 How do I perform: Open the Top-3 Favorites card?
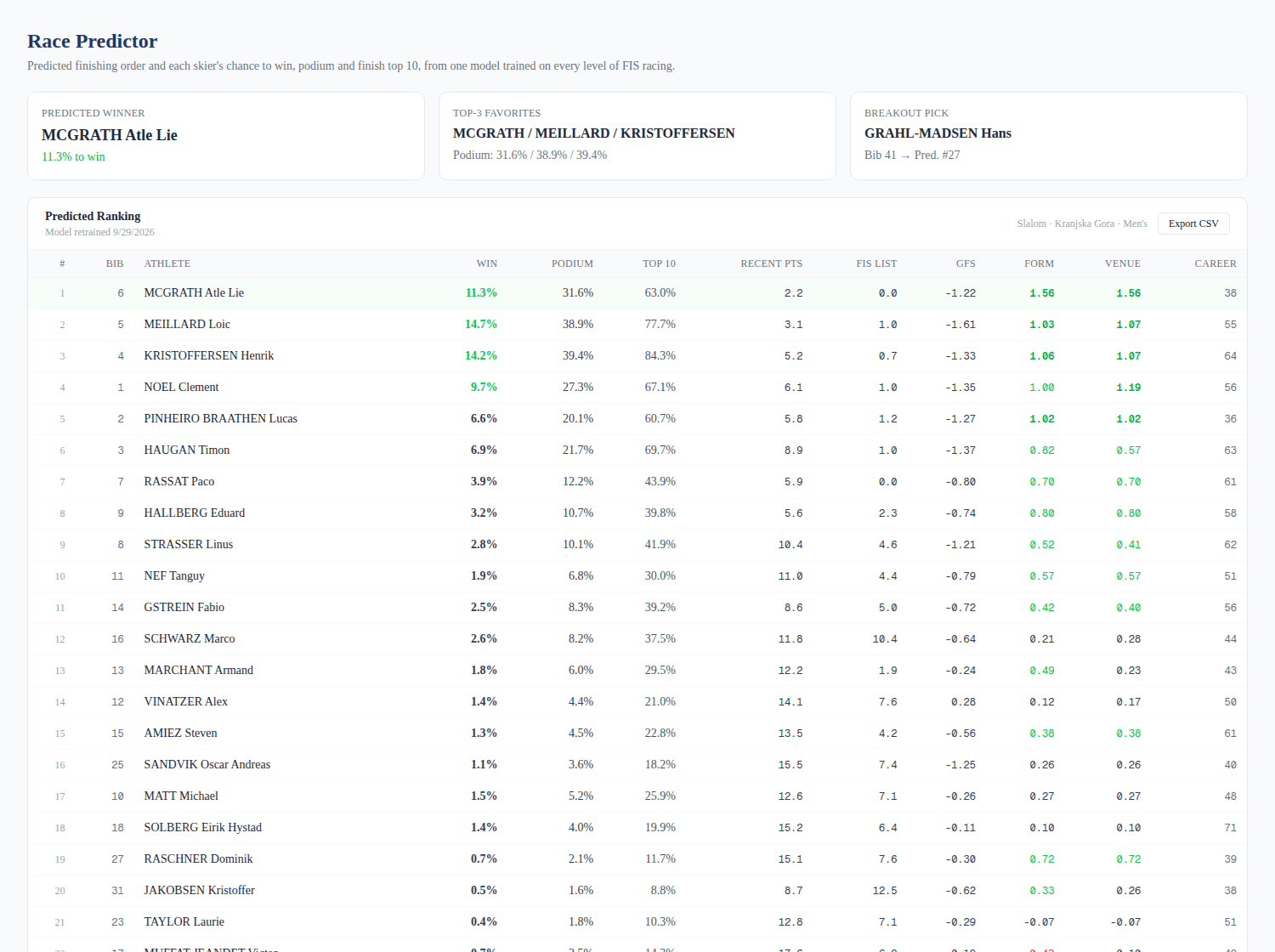point(637,136)
